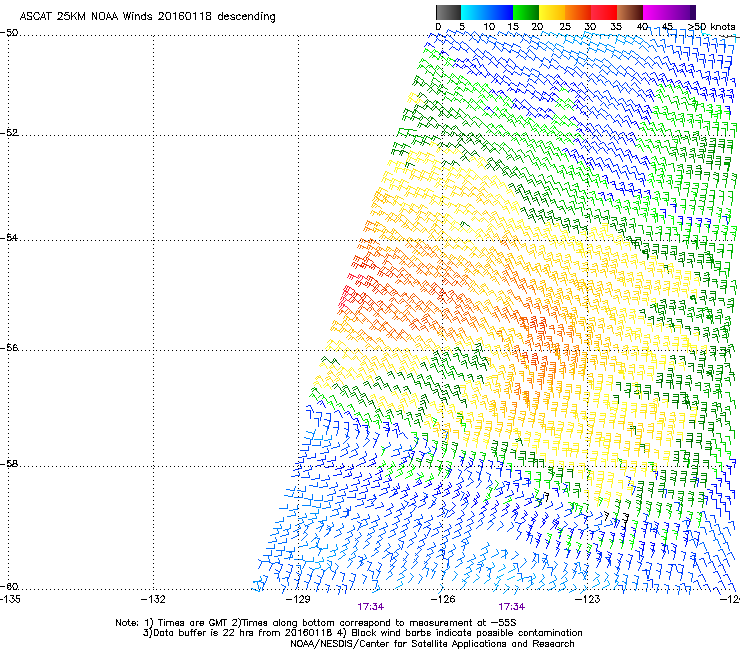The image size is (740, 650).
Task: Click the latitude label '-50'
Action: (x=9, y=33)
